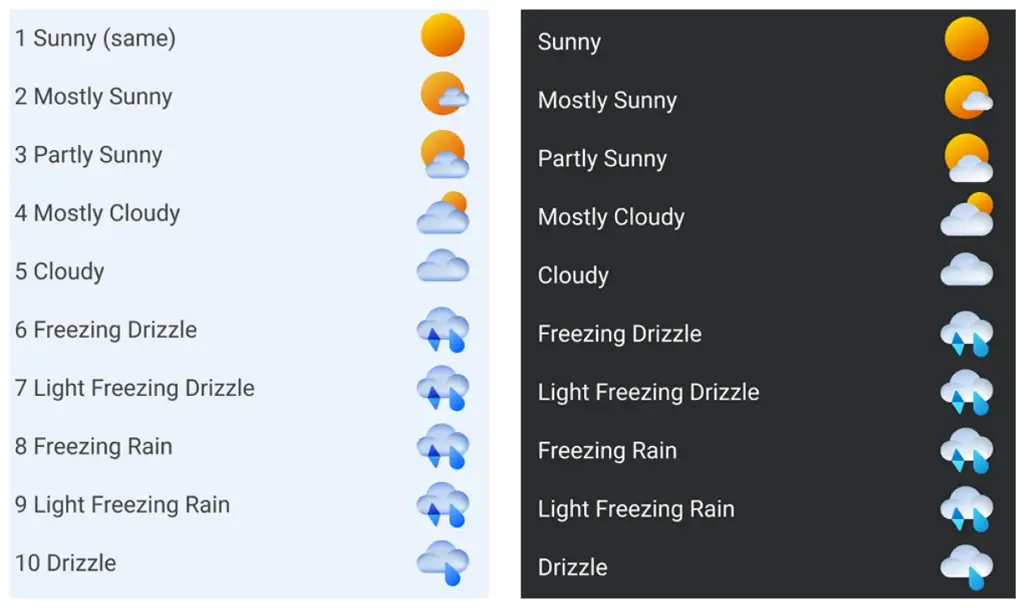The height and width of the screenshot is (608, 1024).
Task: Click the Mostly Cloudy icon in light panel
Action: click(443, 212)
